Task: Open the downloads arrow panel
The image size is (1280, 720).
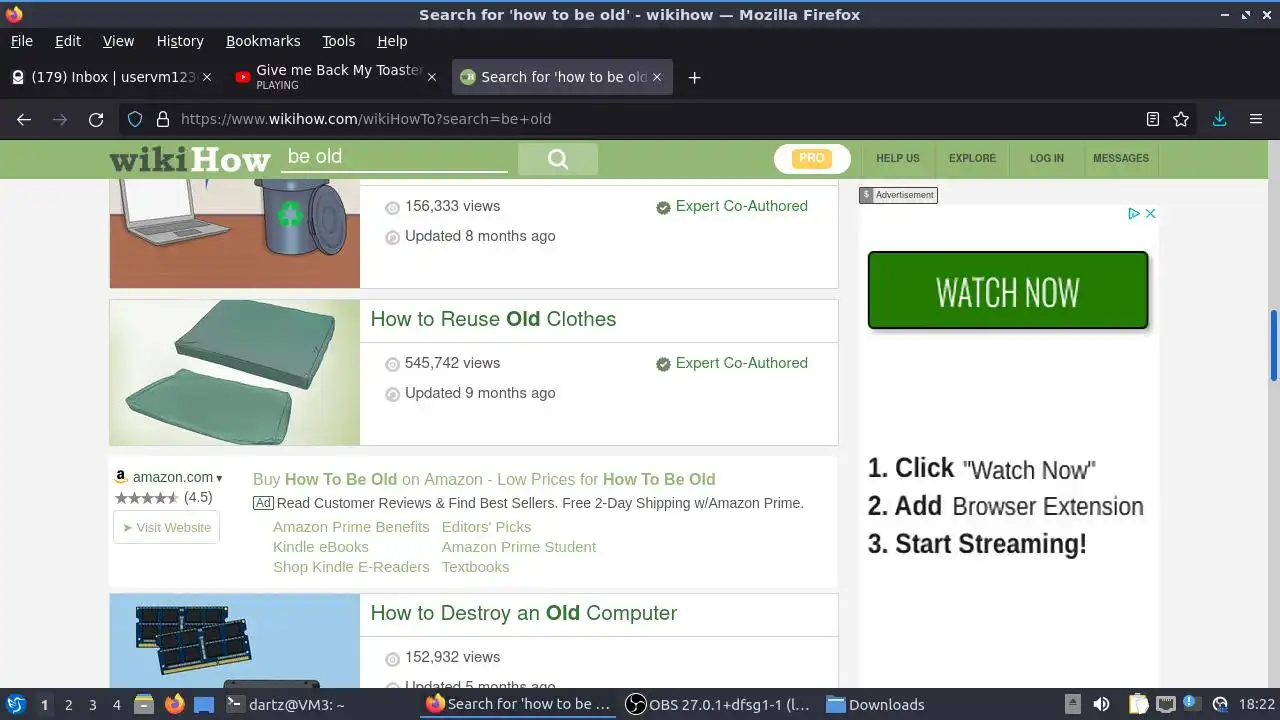Action: coord(1219,119)
